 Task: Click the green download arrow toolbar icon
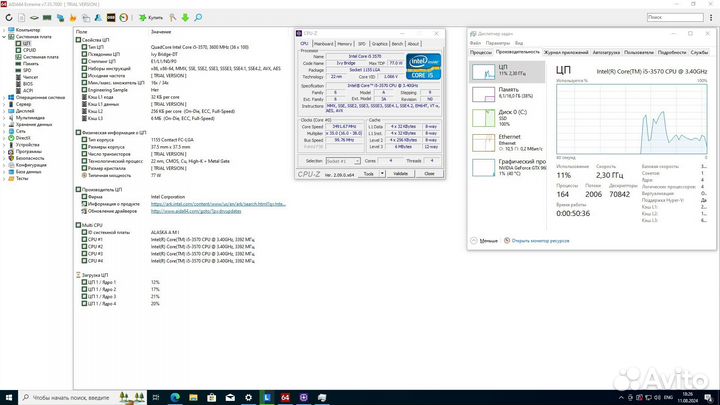click(x=185, y=17)
